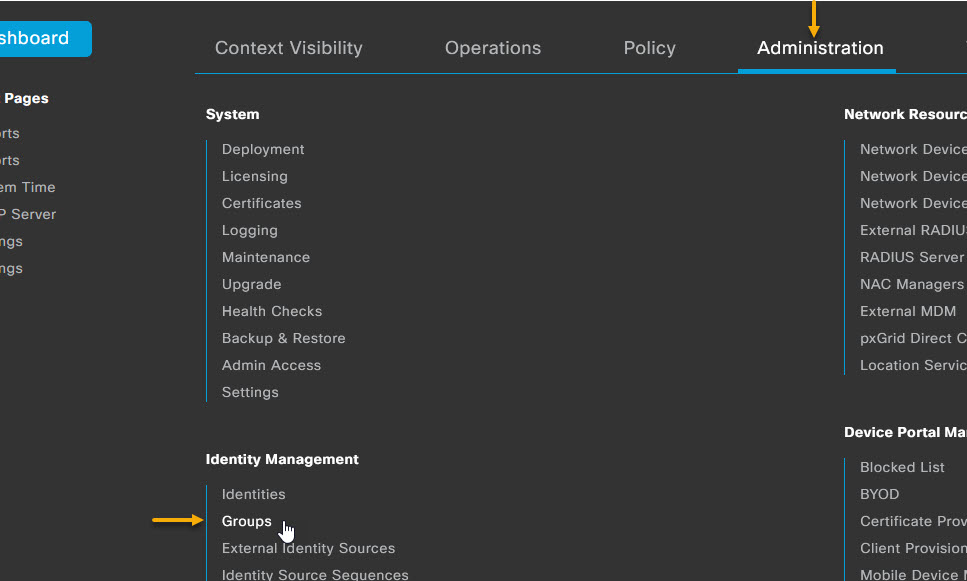
Task: Open the Policy tab
Action: click(x=649, y=48)
